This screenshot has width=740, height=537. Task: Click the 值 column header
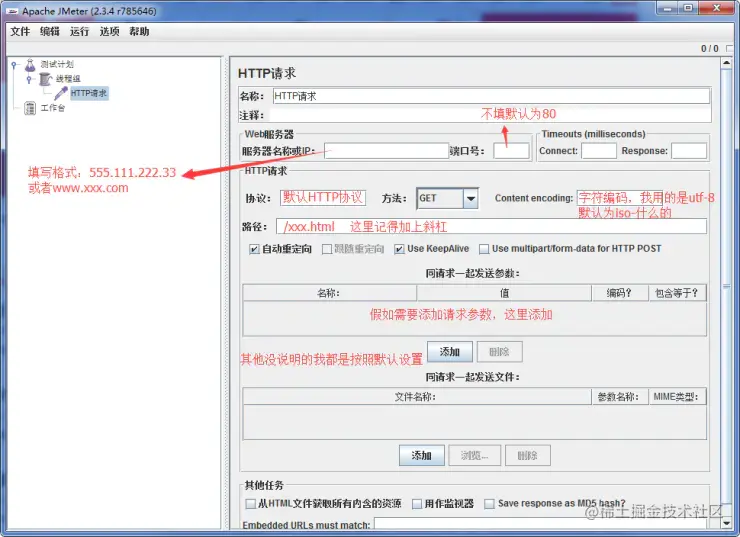point(504,293)
